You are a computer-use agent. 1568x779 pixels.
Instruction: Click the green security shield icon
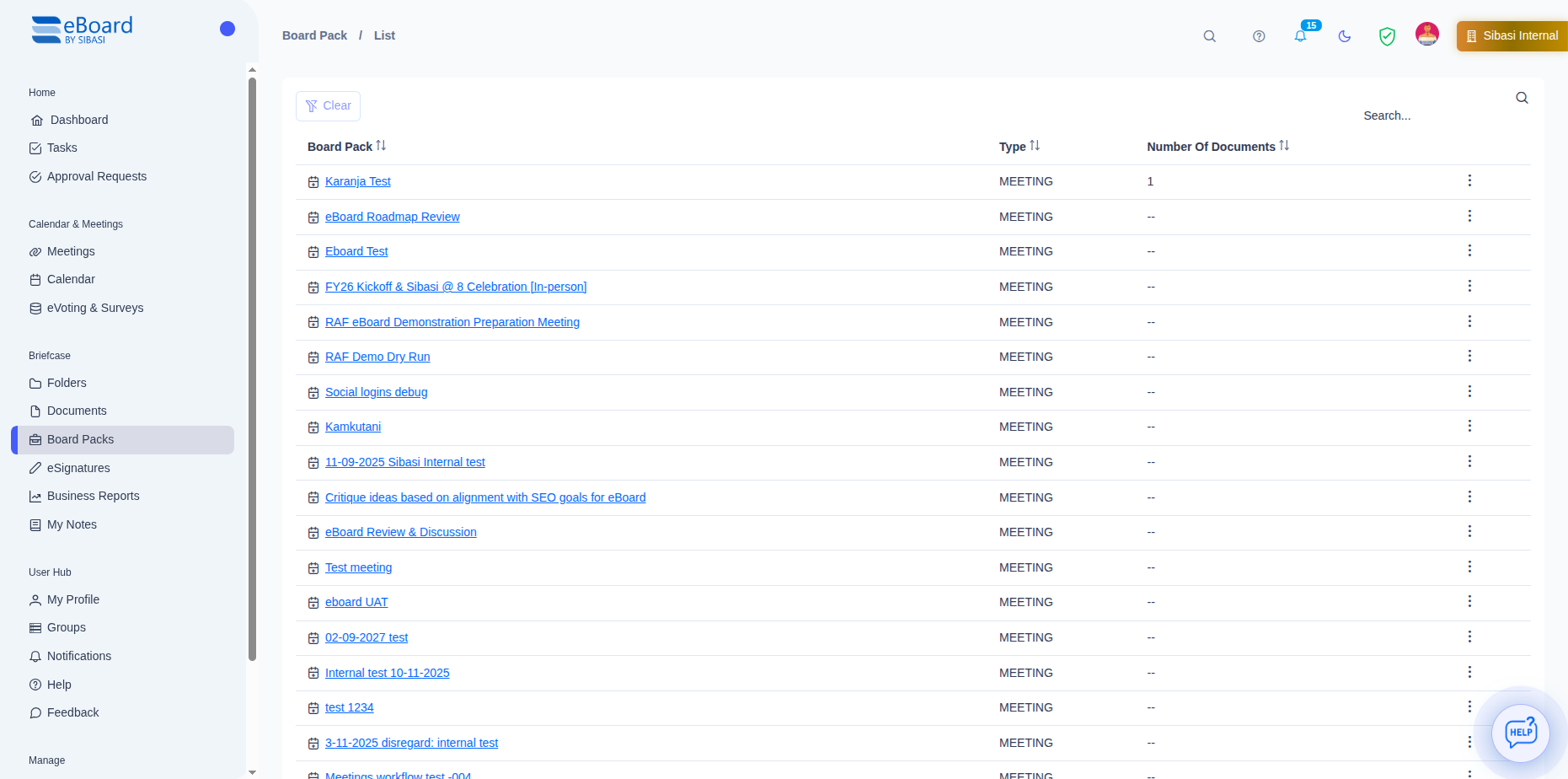pos(1387,36)
